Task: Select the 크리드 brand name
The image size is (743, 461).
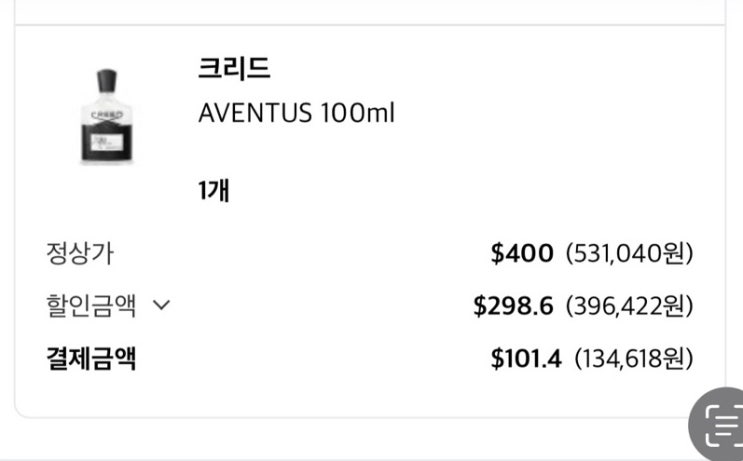Action: 234,69
